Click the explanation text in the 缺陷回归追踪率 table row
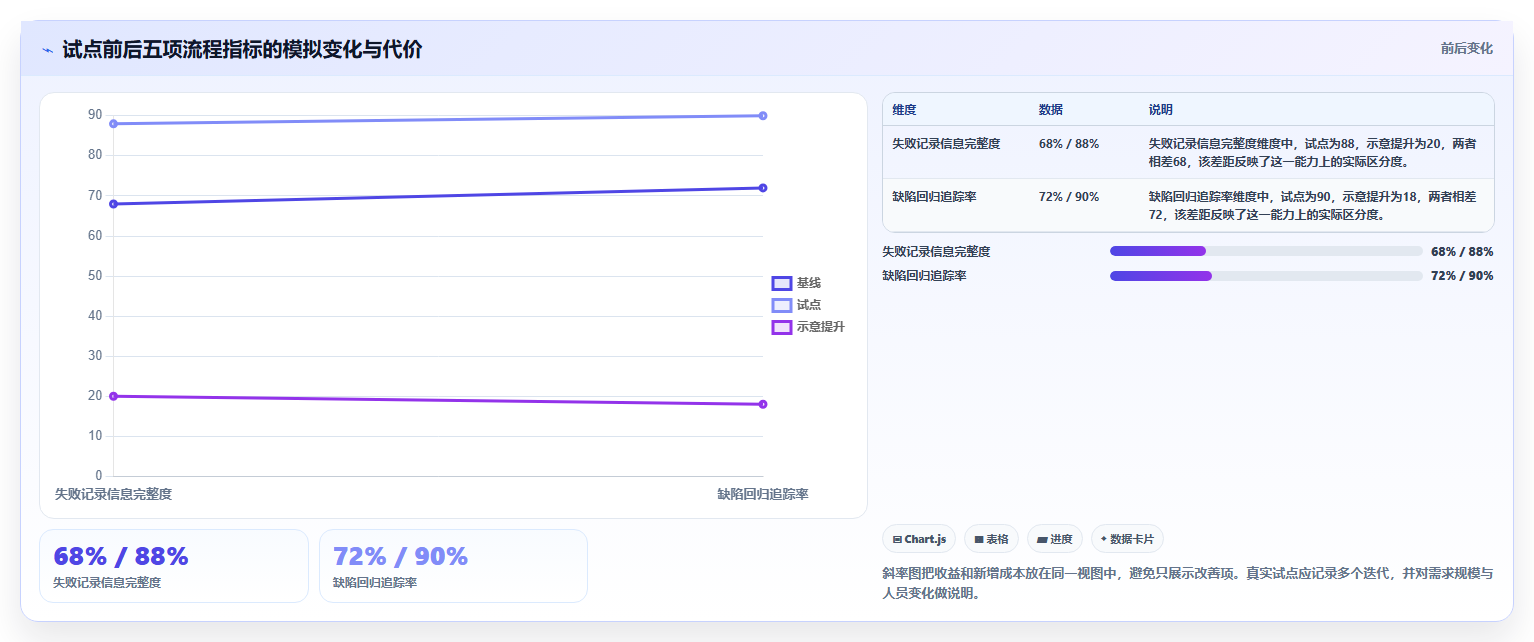 pyautogui.click(x=1312, y=205)
